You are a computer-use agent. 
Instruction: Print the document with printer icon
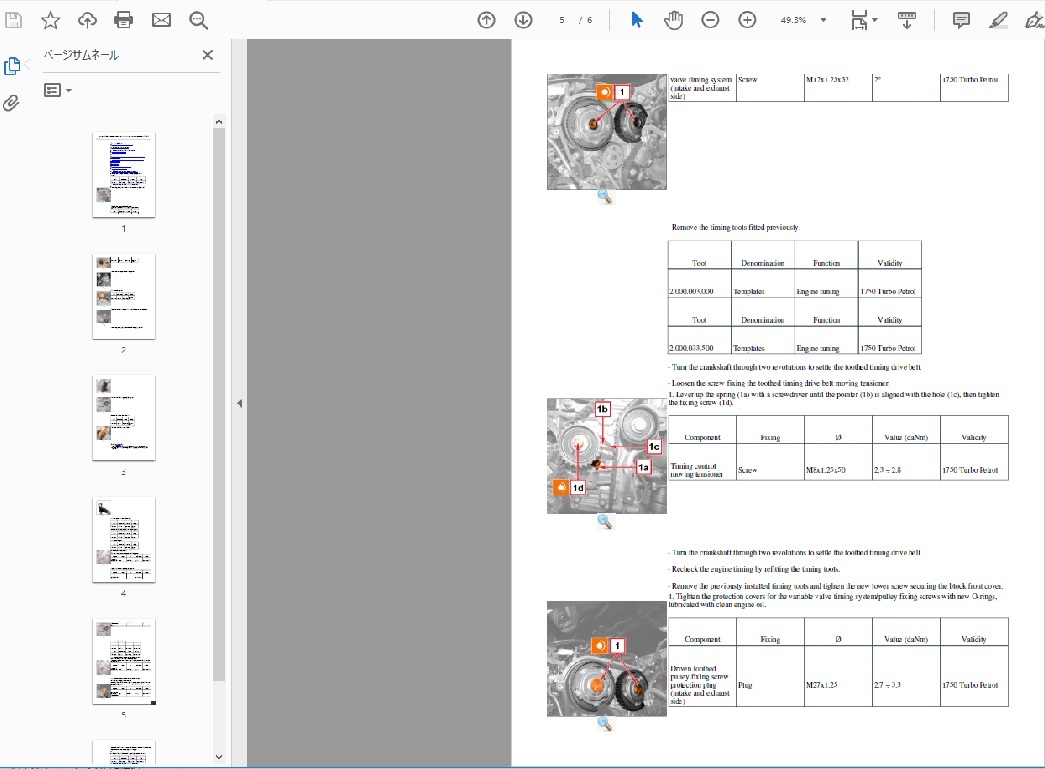point(124,20)
